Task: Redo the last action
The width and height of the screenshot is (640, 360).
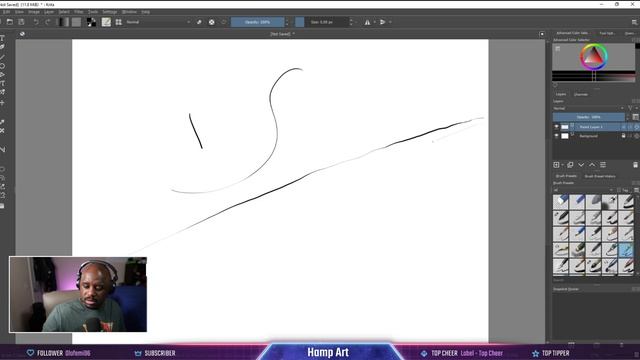Action: 48,22
